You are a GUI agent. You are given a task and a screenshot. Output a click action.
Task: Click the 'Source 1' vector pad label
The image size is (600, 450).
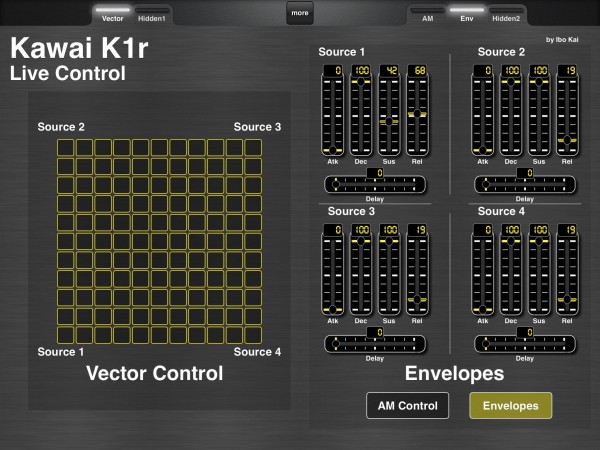tap(60, 352)
